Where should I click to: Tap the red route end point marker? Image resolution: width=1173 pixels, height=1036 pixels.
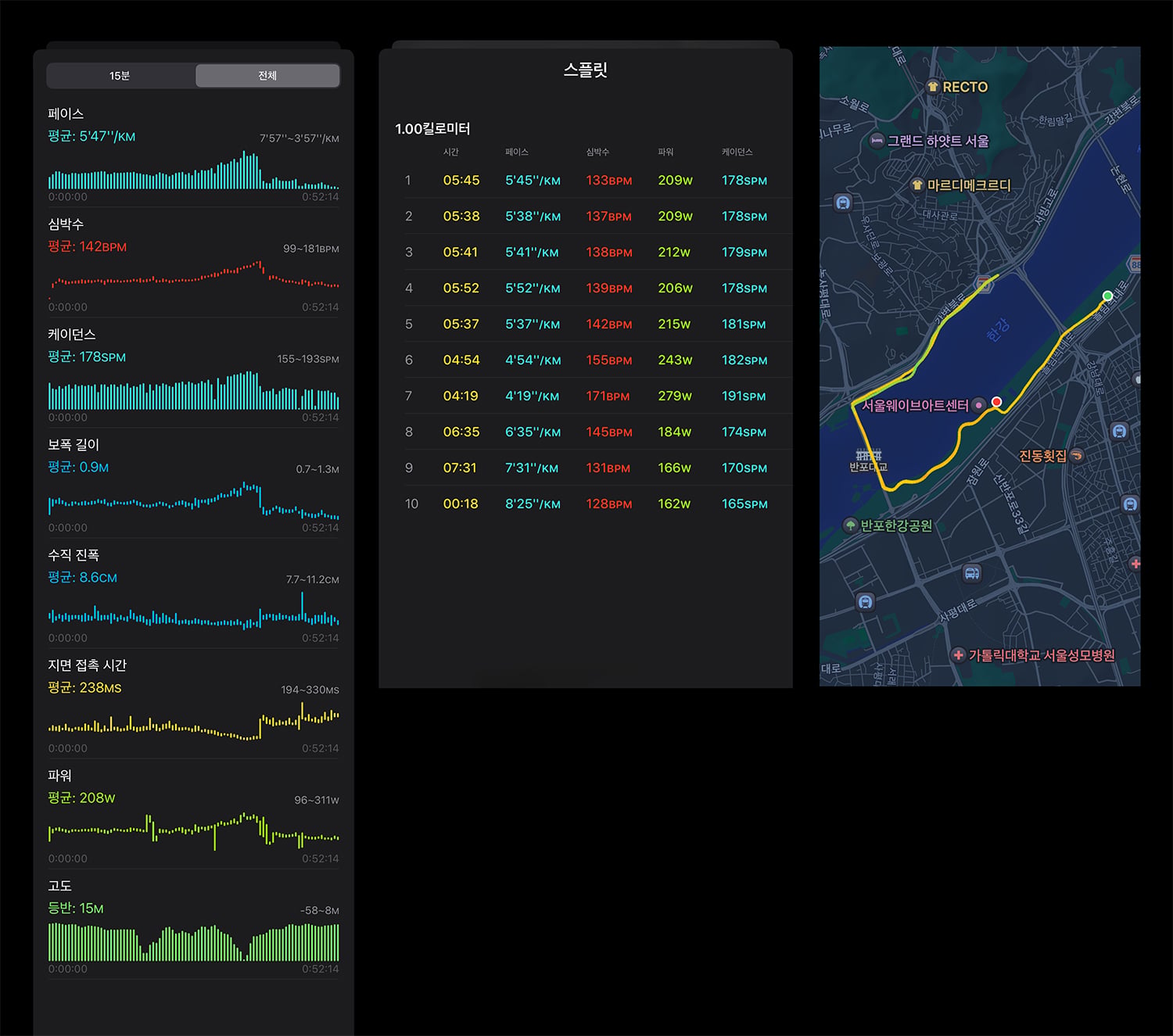pyautogui.click(x=996, y=402)
